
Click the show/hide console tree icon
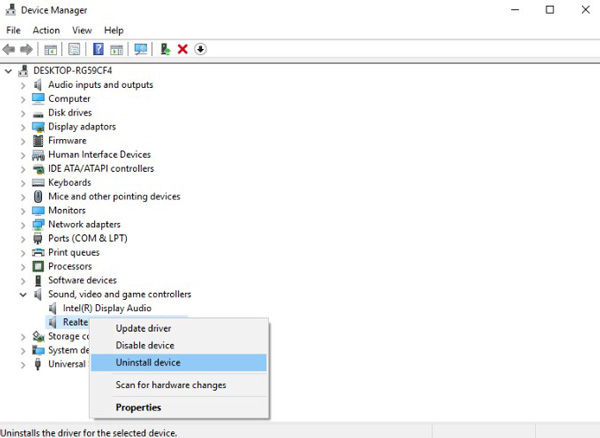pos(51,49)
